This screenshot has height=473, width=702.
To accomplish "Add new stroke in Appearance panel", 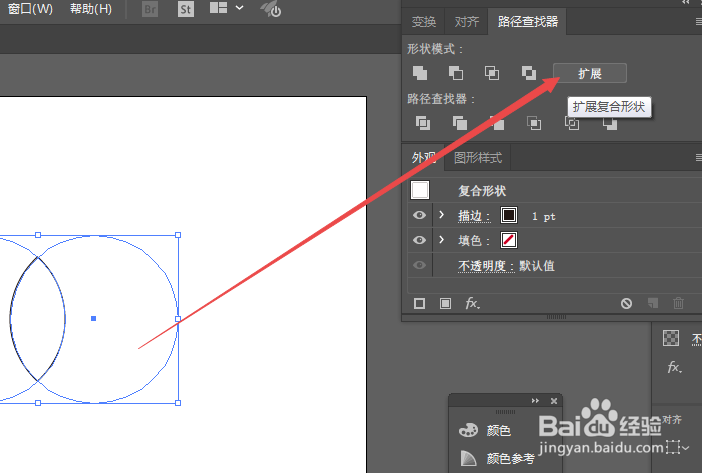I will (419, 303).
